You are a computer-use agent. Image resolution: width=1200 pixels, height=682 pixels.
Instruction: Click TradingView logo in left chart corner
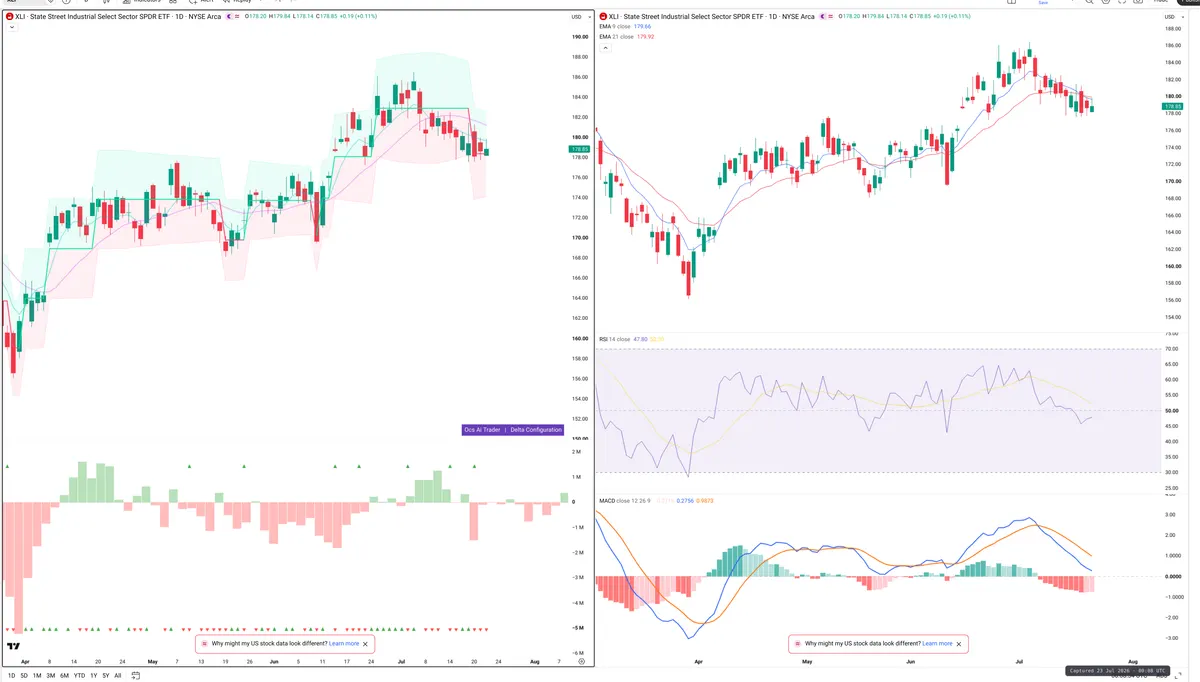13,647
